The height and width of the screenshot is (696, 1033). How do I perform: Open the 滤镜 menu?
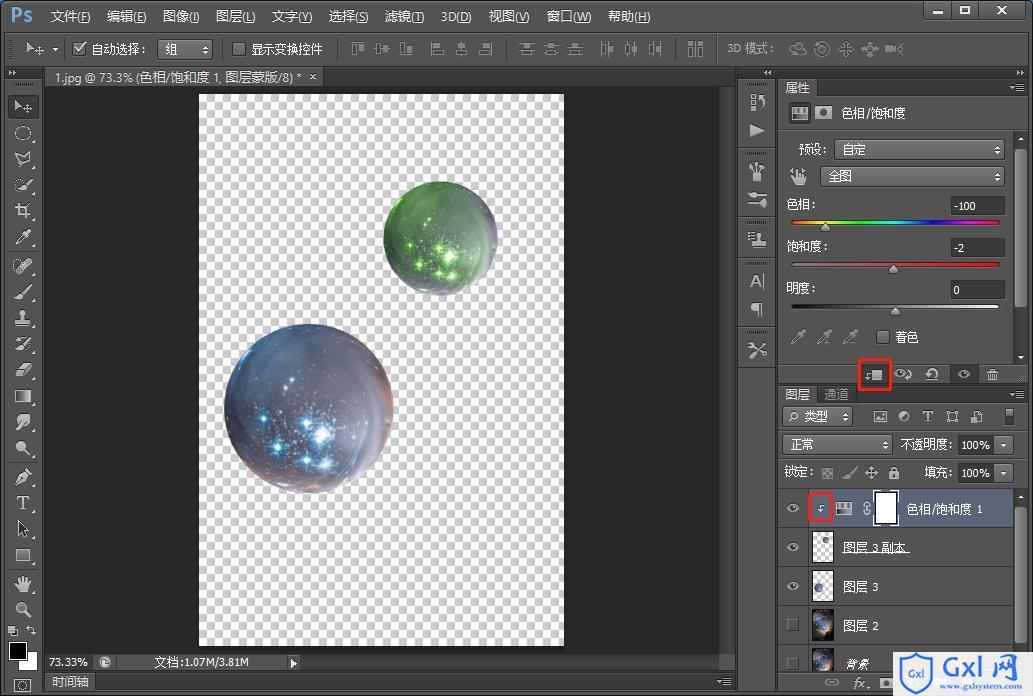pyautogui.click(x=404, y=16)
